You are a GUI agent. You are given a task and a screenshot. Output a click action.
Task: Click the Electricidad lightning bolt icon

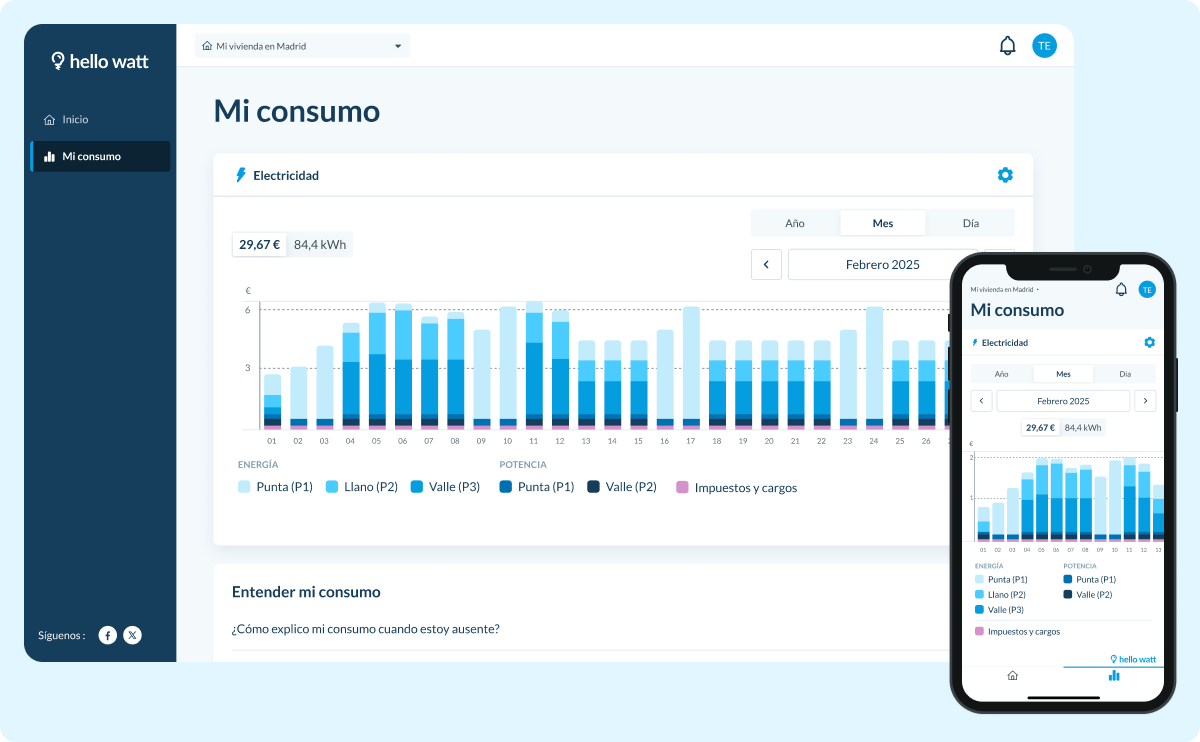pyautogui.click(x=240, y=175)
